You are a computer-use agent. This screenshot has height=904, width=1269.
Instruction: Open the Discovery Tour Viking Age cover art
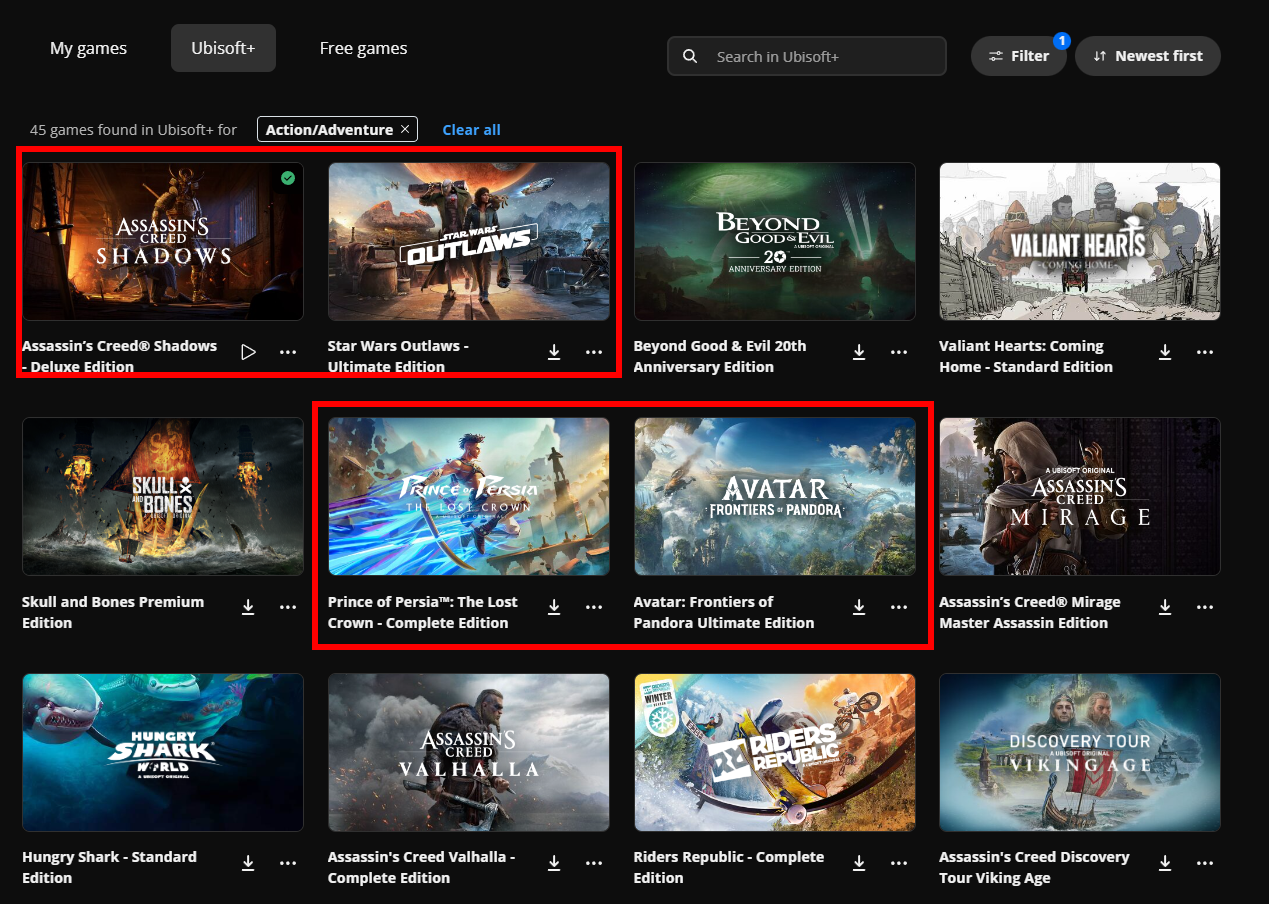[1080, 752]
